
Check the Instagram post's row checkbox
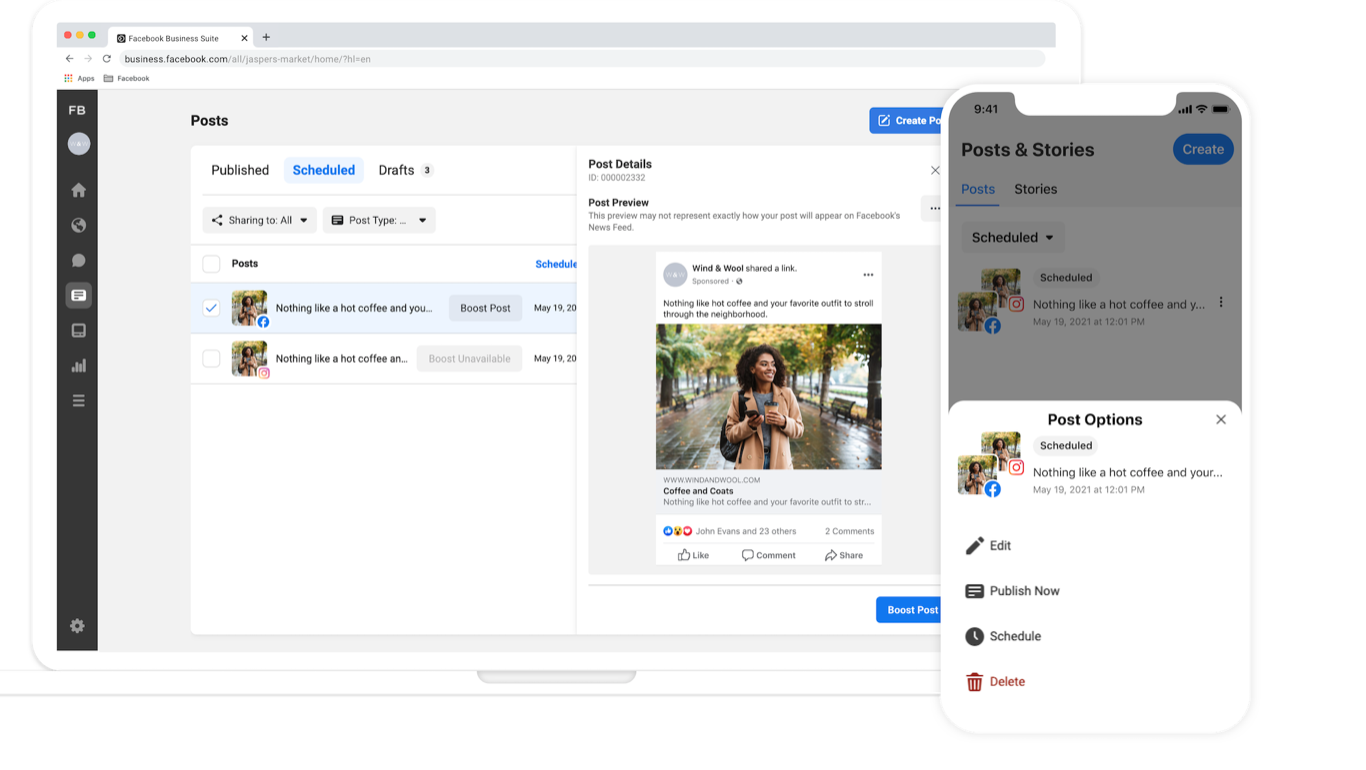click(x=211, y=358)
